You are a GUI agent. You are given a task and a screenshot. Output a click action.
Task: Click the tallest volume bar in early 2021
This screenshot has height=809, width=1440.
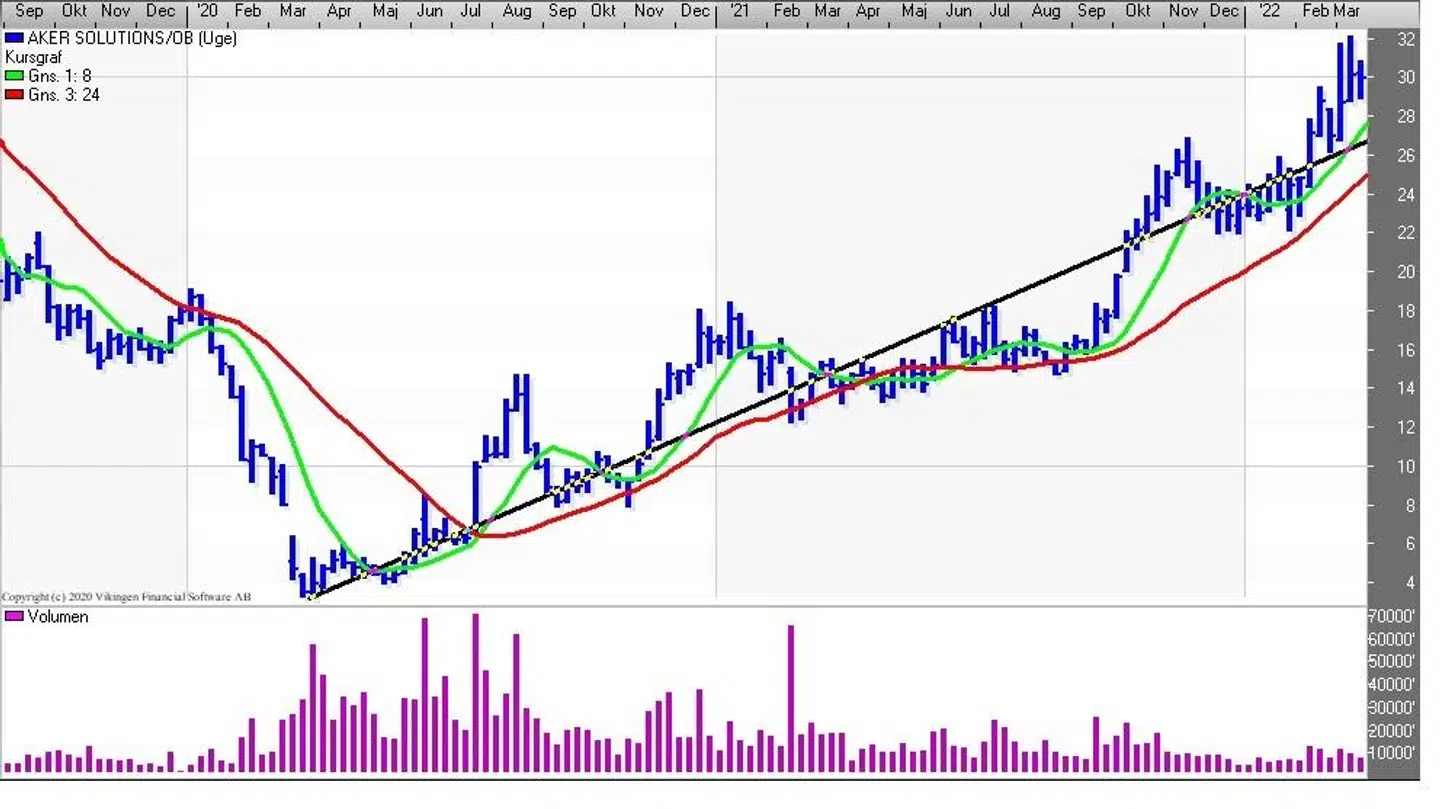pyautogui.click(x=790, y=698)
